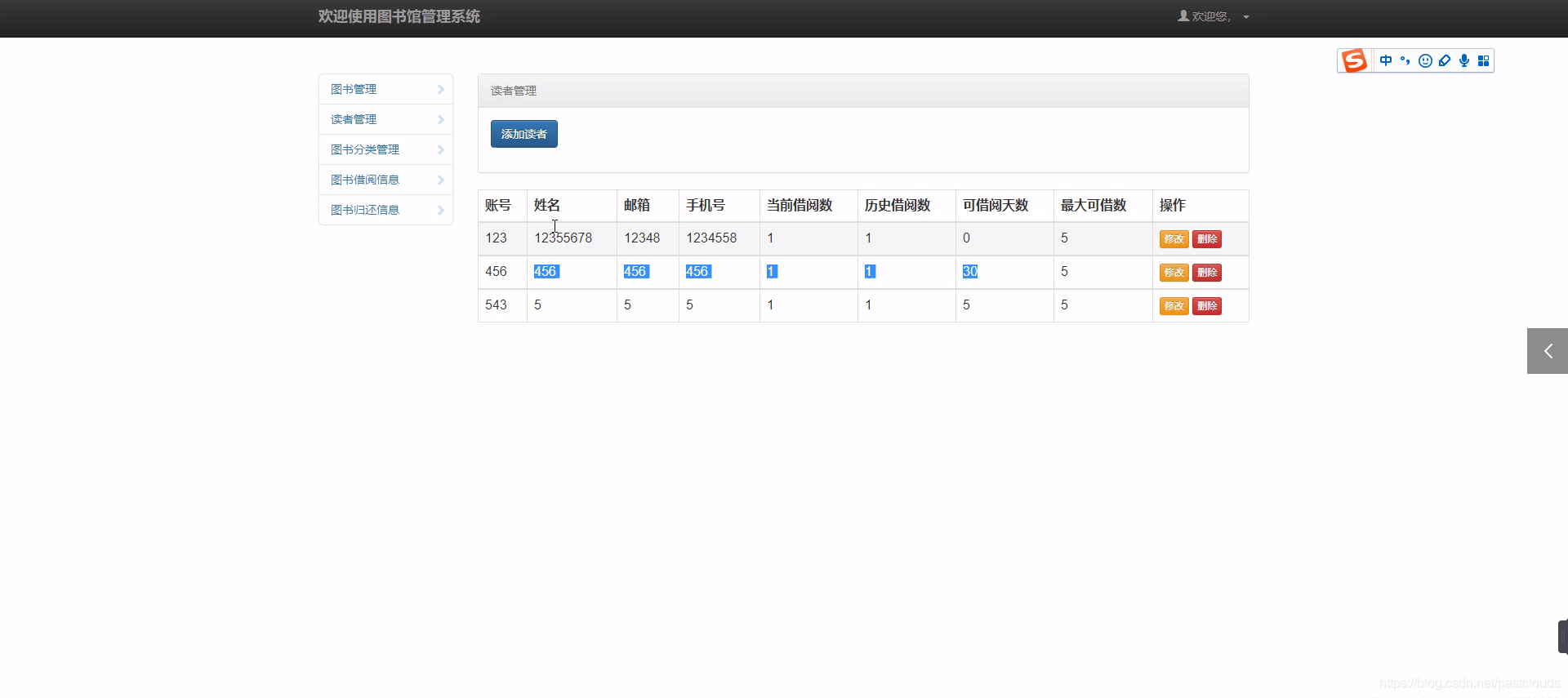This screenshot has height=698, width=1568.
Task: Open the emoji panel in IME bar
Action: pyautogui.click(x=1425, y=60)
